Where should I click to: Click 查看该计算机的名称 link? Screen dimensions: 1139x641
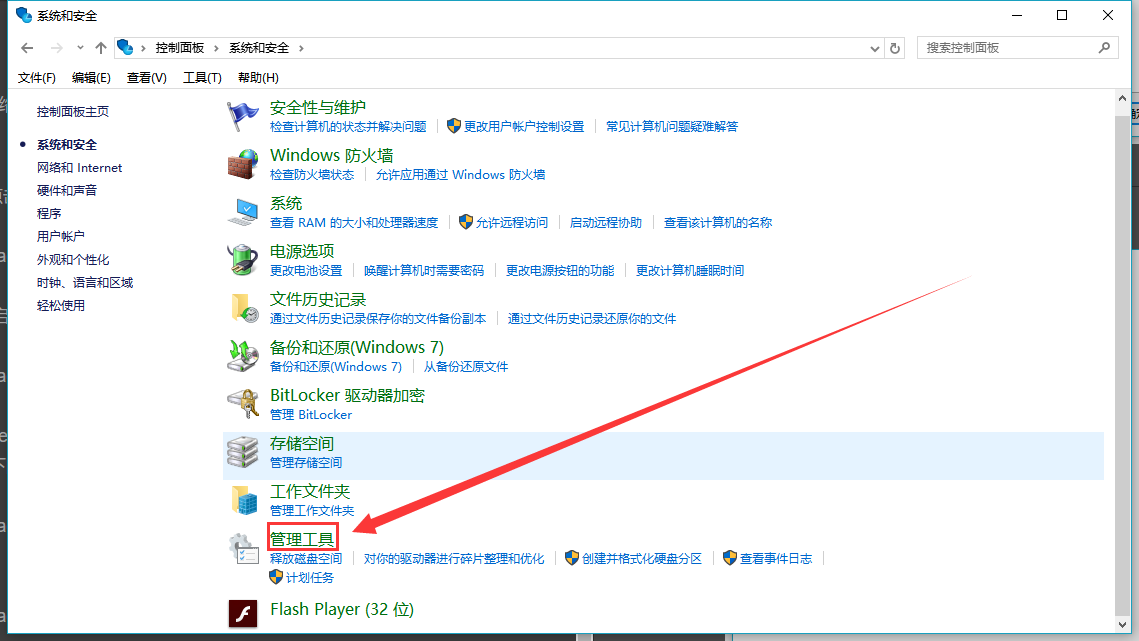point(718,223)
